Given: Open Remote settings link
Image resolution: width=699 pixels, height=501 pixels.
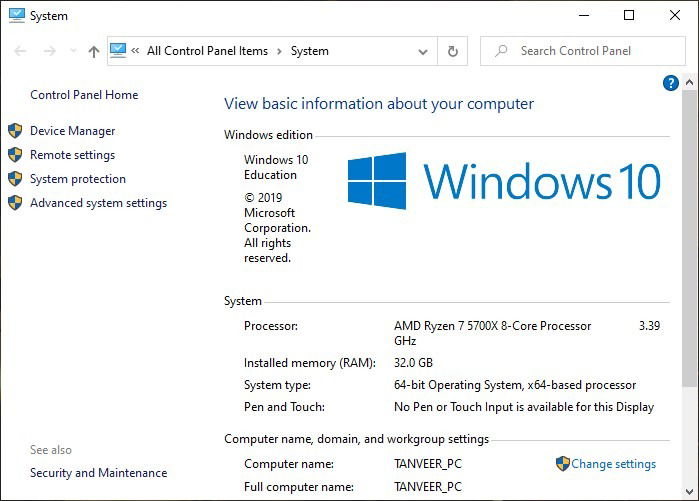Looking at the screenshot, I should [73, 155].
